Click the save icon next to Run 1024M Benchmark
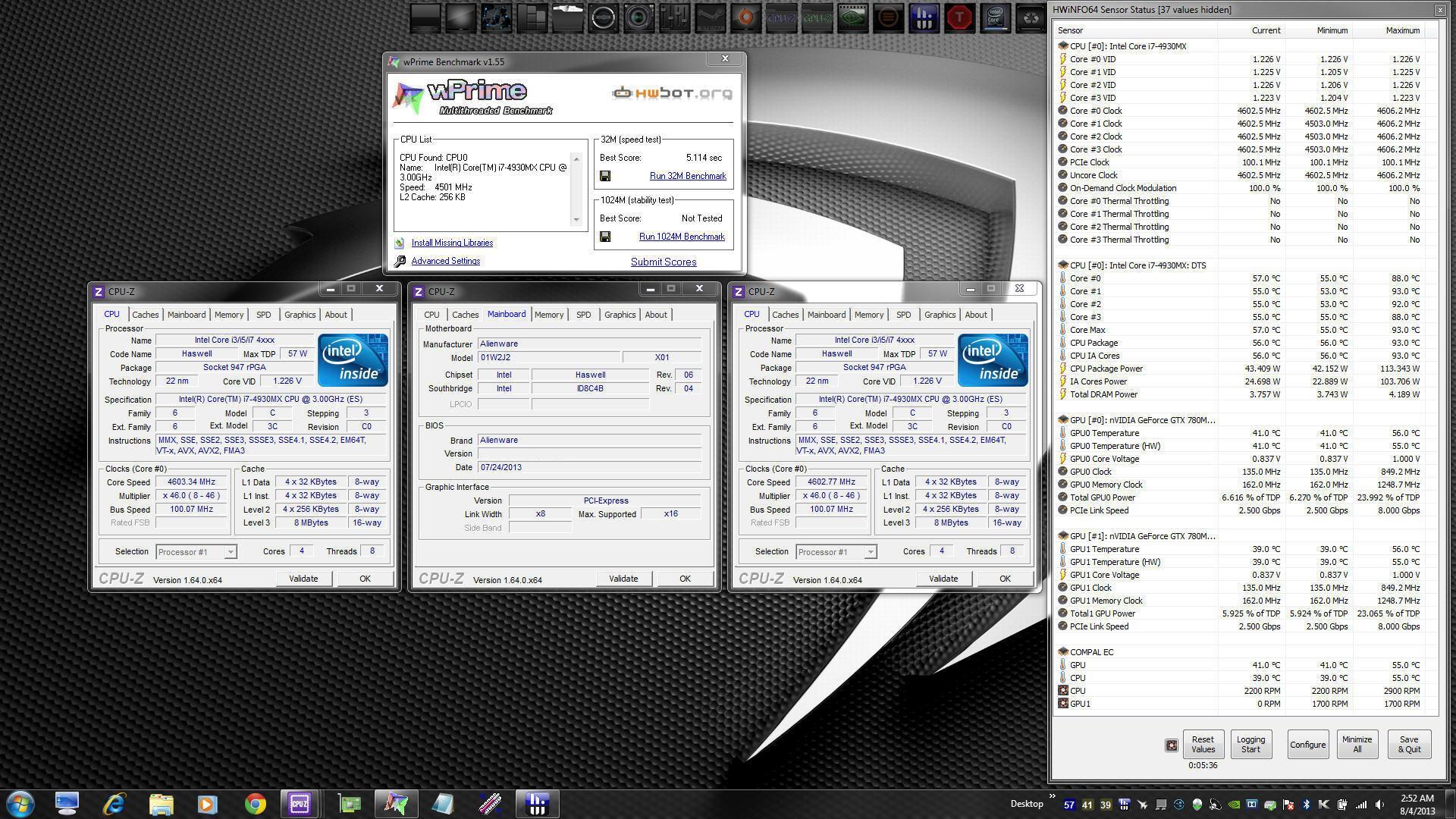Image resolution: width=1456 pixels, height=819 pixels. pyautogui.click(x=605, y=237)
